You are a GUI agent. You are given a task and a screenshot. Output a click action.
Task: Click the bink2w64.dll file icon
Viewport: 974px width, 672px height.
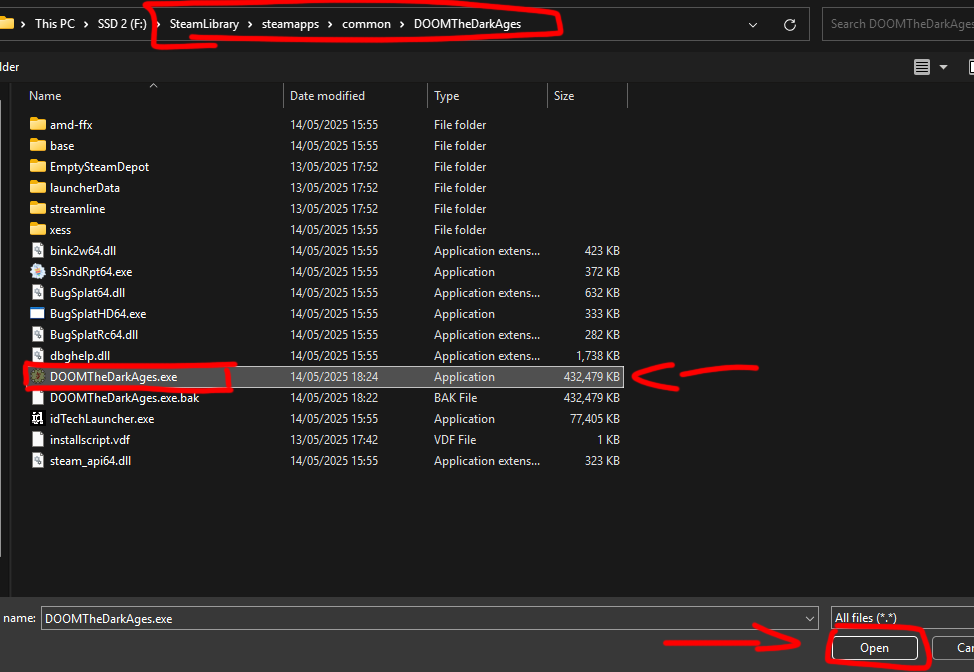click(38, 251)
